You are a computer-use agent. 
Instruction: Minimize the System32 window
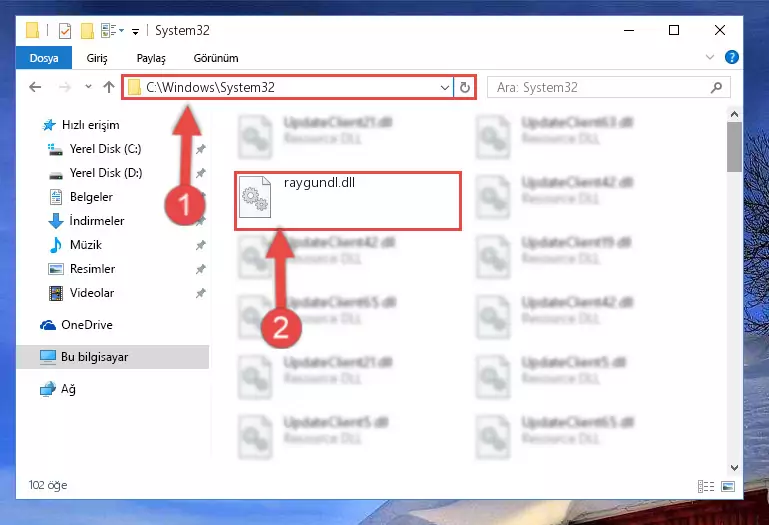coord(629,30)
